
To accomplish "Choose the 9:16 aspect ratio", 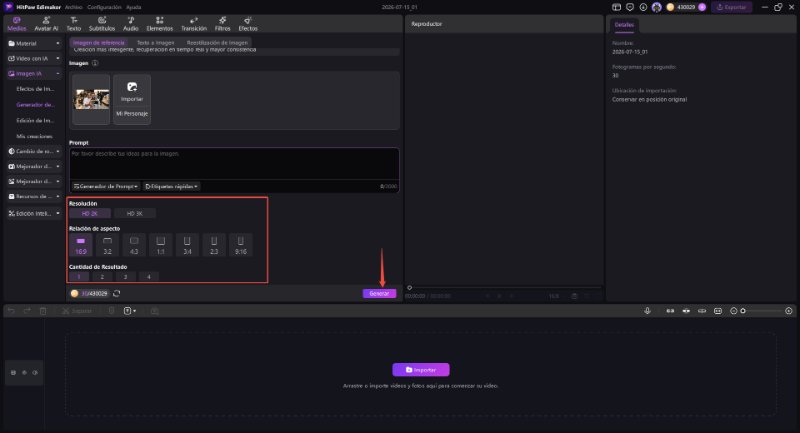I will click(240, 245).
